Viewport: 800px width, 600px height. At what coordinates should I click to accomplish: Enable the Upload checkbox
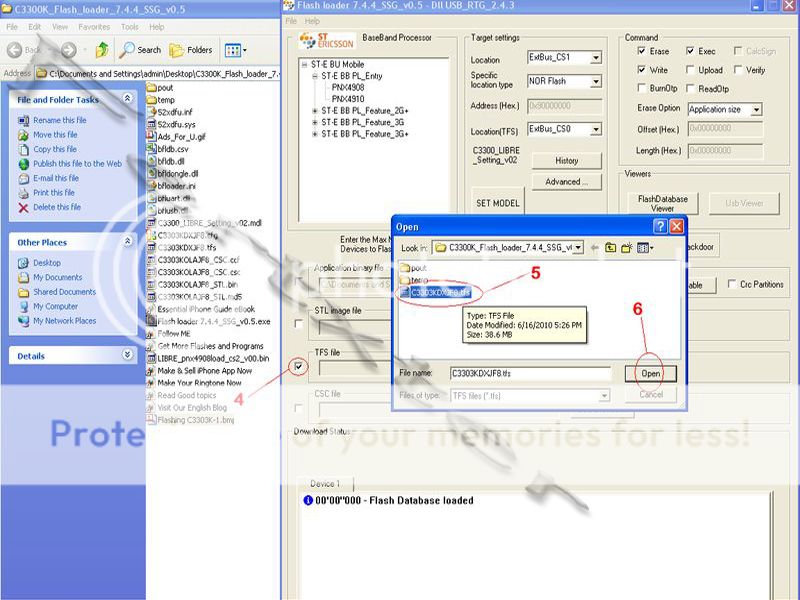click(x=690, y=71)
